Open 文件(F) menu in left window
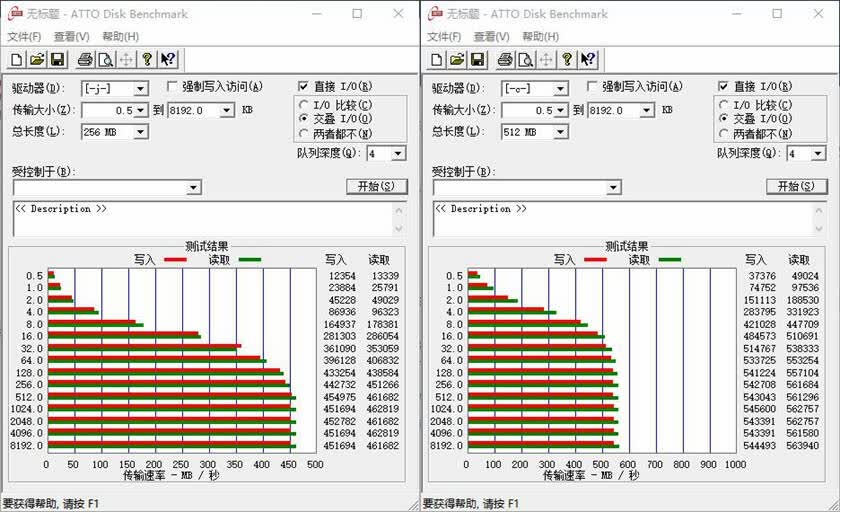841x512 pixels. coord(24,36)
